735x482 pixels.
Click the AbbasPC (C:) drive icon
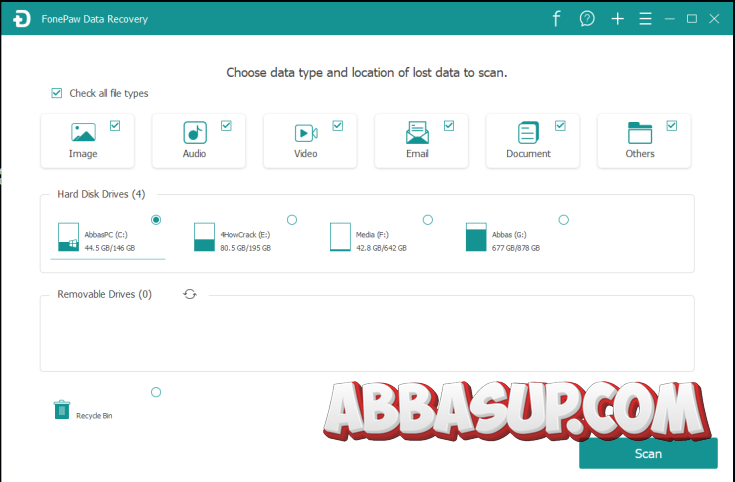68,237
